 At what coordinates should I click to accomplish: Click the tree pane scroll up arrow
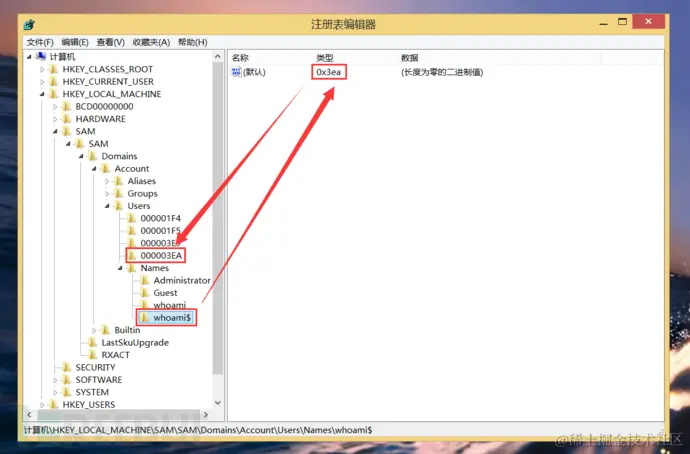tap(218, 56)
